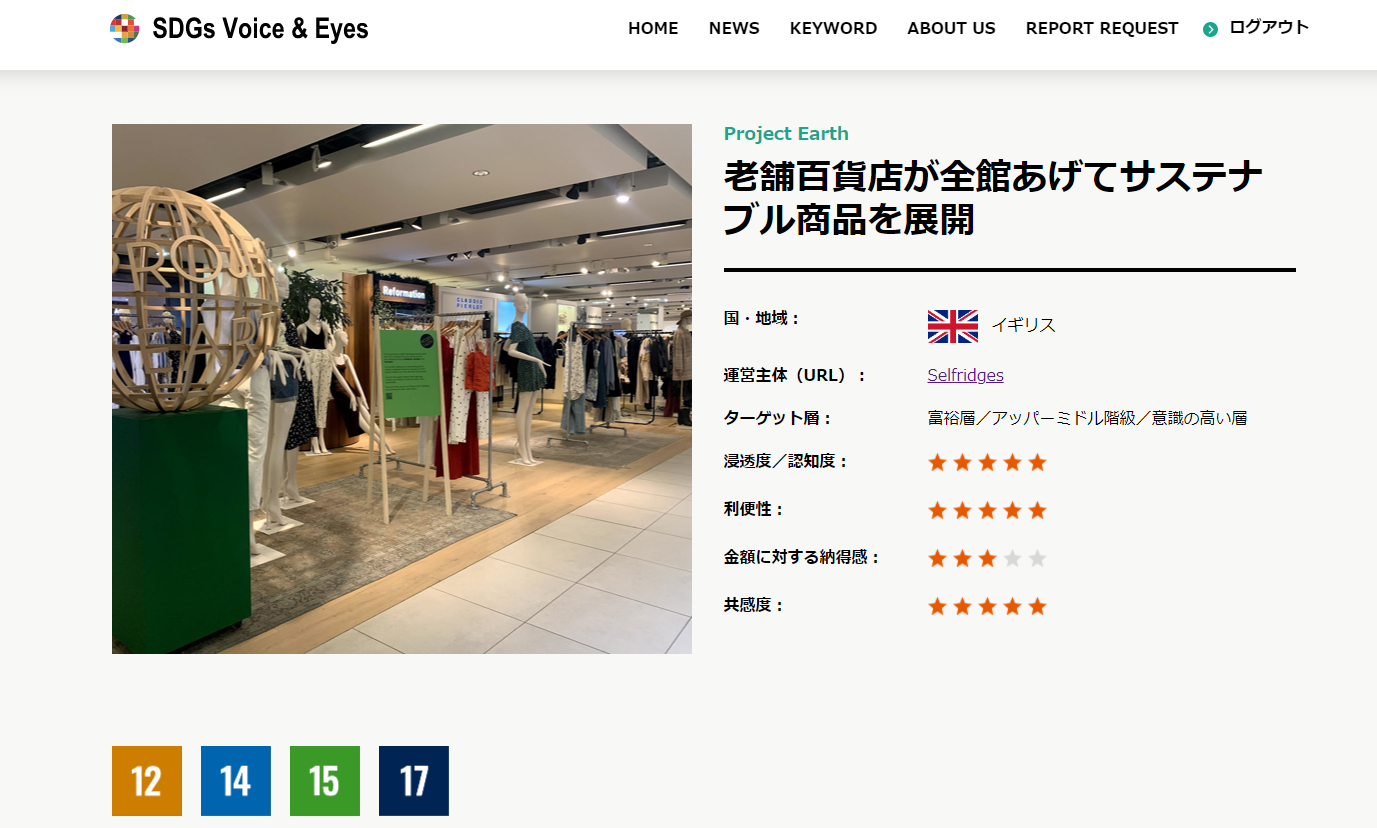Select the green SDG 15 icon
Screen dimensions: 1377x828
pyautogui.click(x=325, y=781)
